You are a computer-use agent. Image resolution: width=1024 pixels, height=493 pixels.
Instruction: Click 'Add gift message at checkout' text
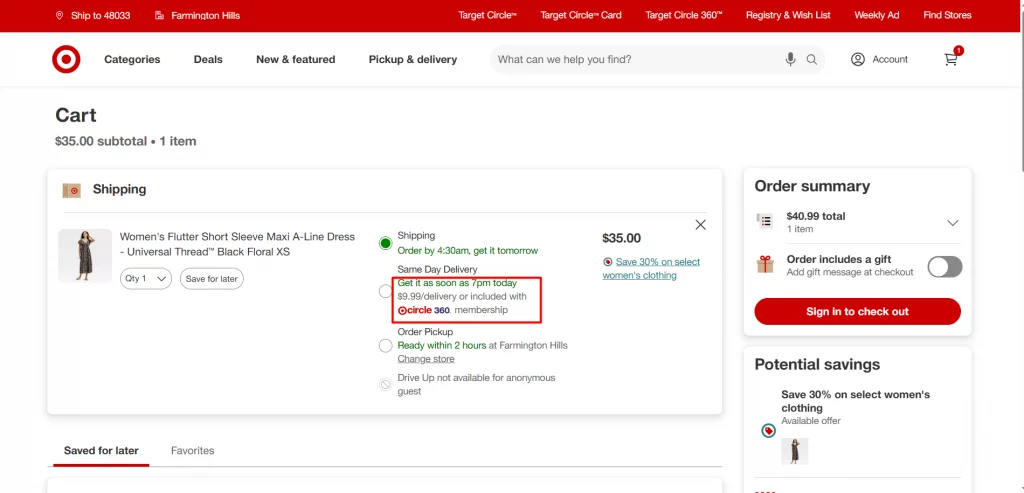click(x=850, y=272)
